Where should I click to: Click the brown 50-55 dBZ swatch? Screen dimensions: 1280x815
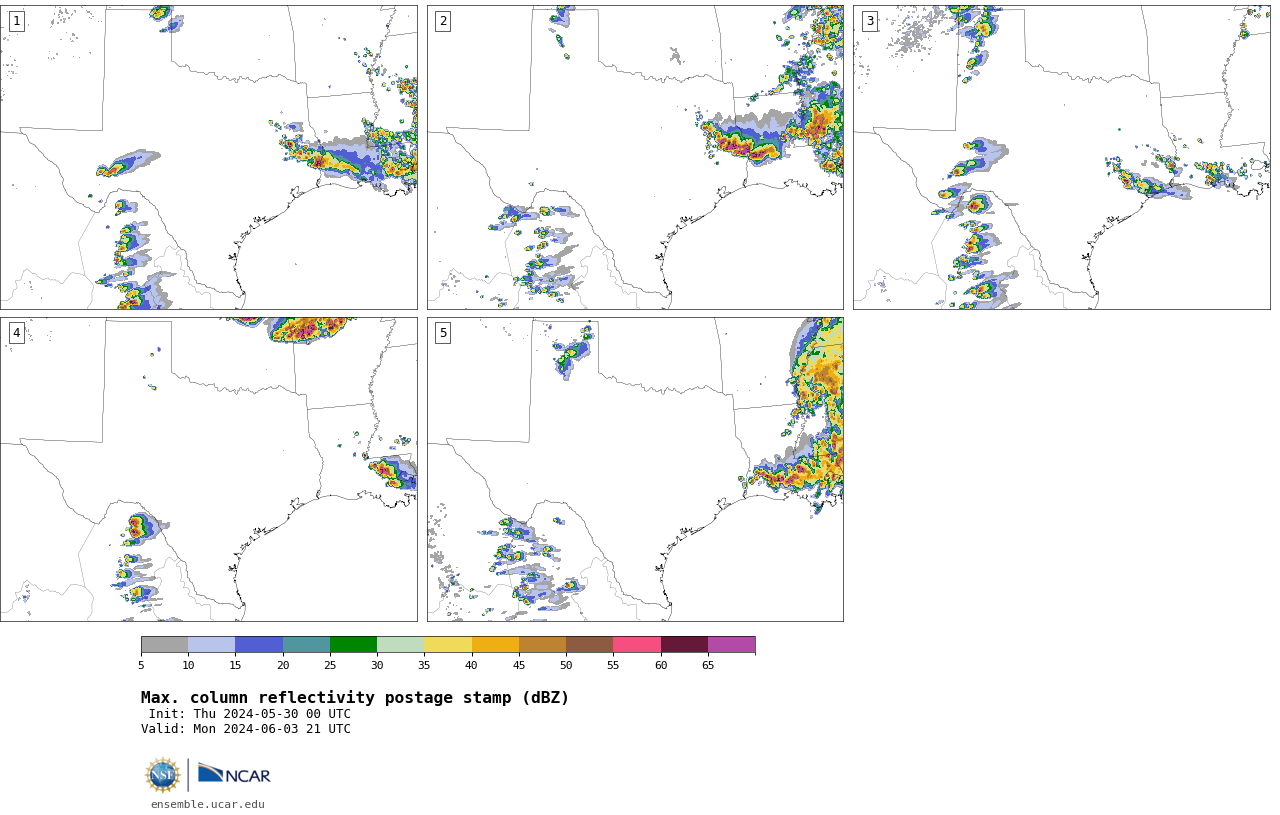coord(589,645)
